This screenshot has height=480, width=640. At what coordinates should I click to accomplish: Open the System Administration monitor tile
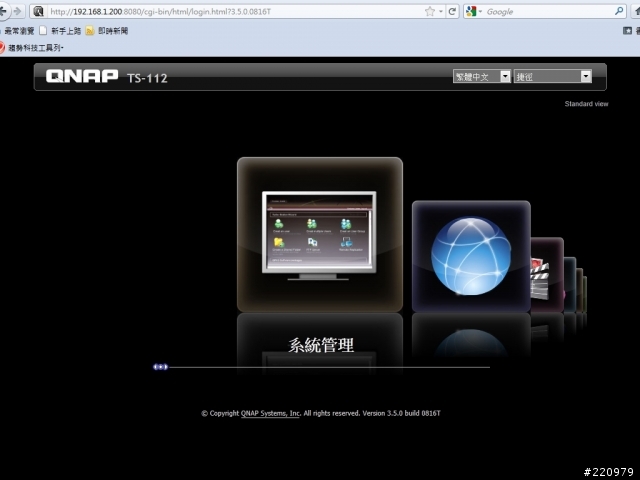click(320, 235)
